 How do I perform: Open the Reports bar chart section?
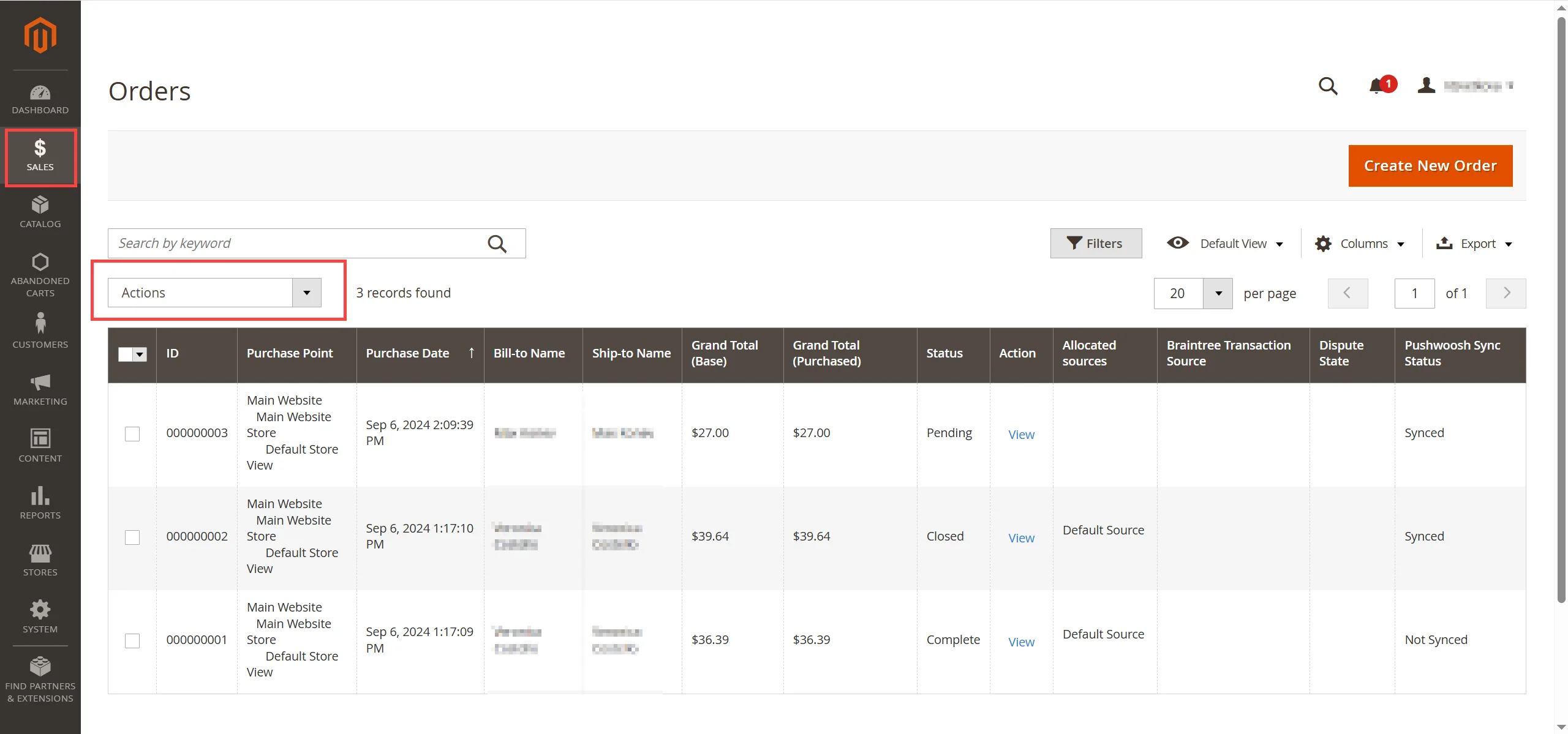tap(40, 503)
